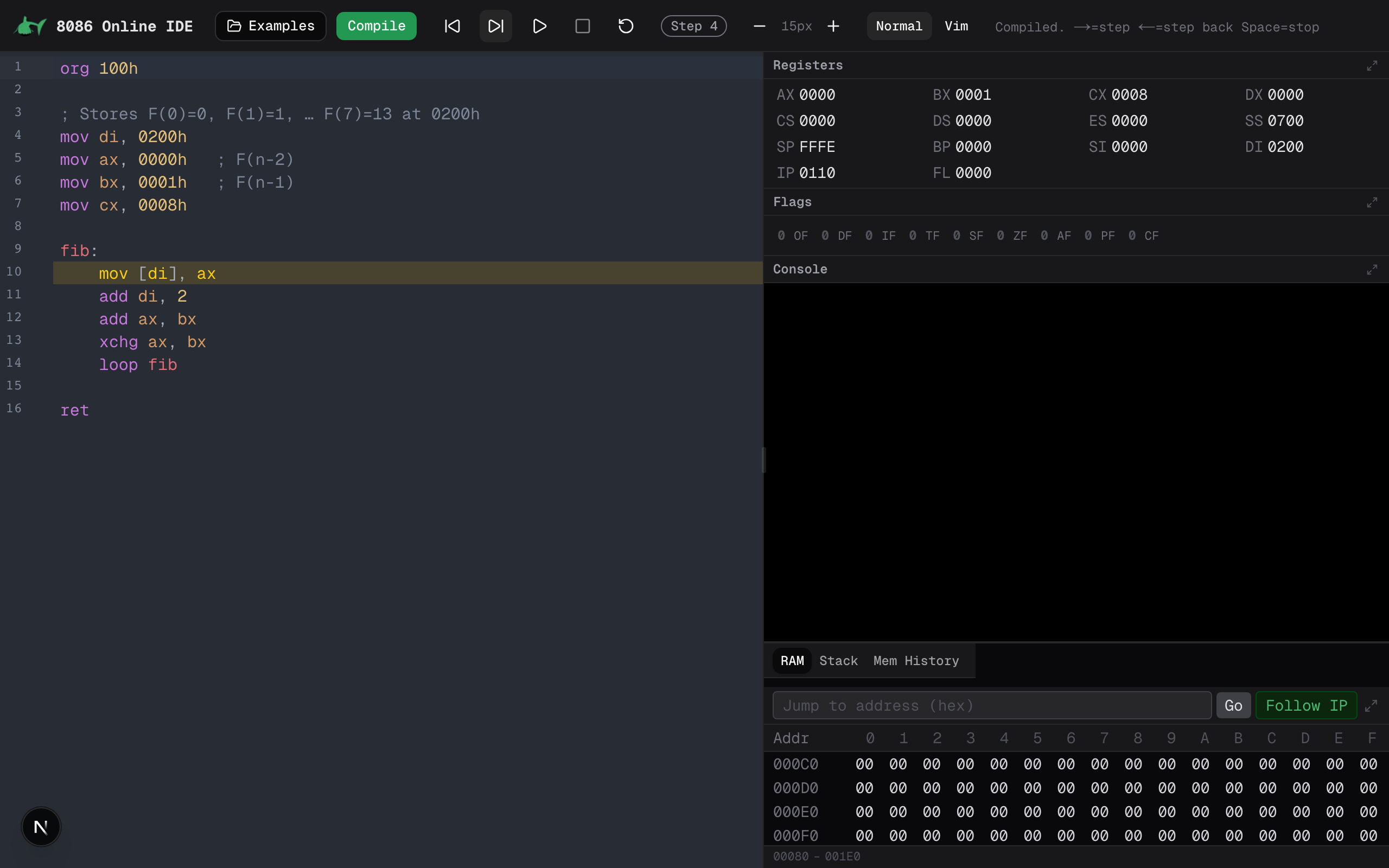Click the Compile button
Image resolution: width=1389 pixels, height=868 pixels.
[x=377, y=27]
